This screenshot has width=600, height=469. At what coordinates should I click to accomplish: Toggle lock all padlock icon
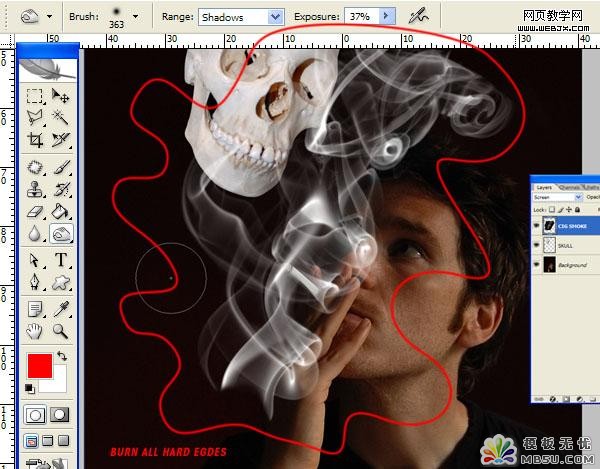pos(577,210)
